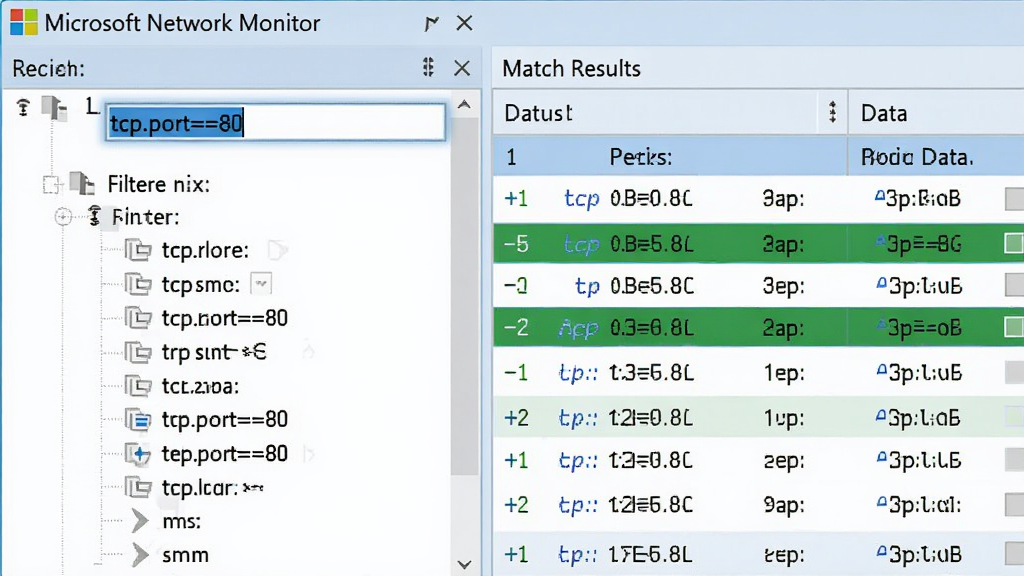
Task: Click the folder icon of tcp.lcar
Action: click(138, 488)
